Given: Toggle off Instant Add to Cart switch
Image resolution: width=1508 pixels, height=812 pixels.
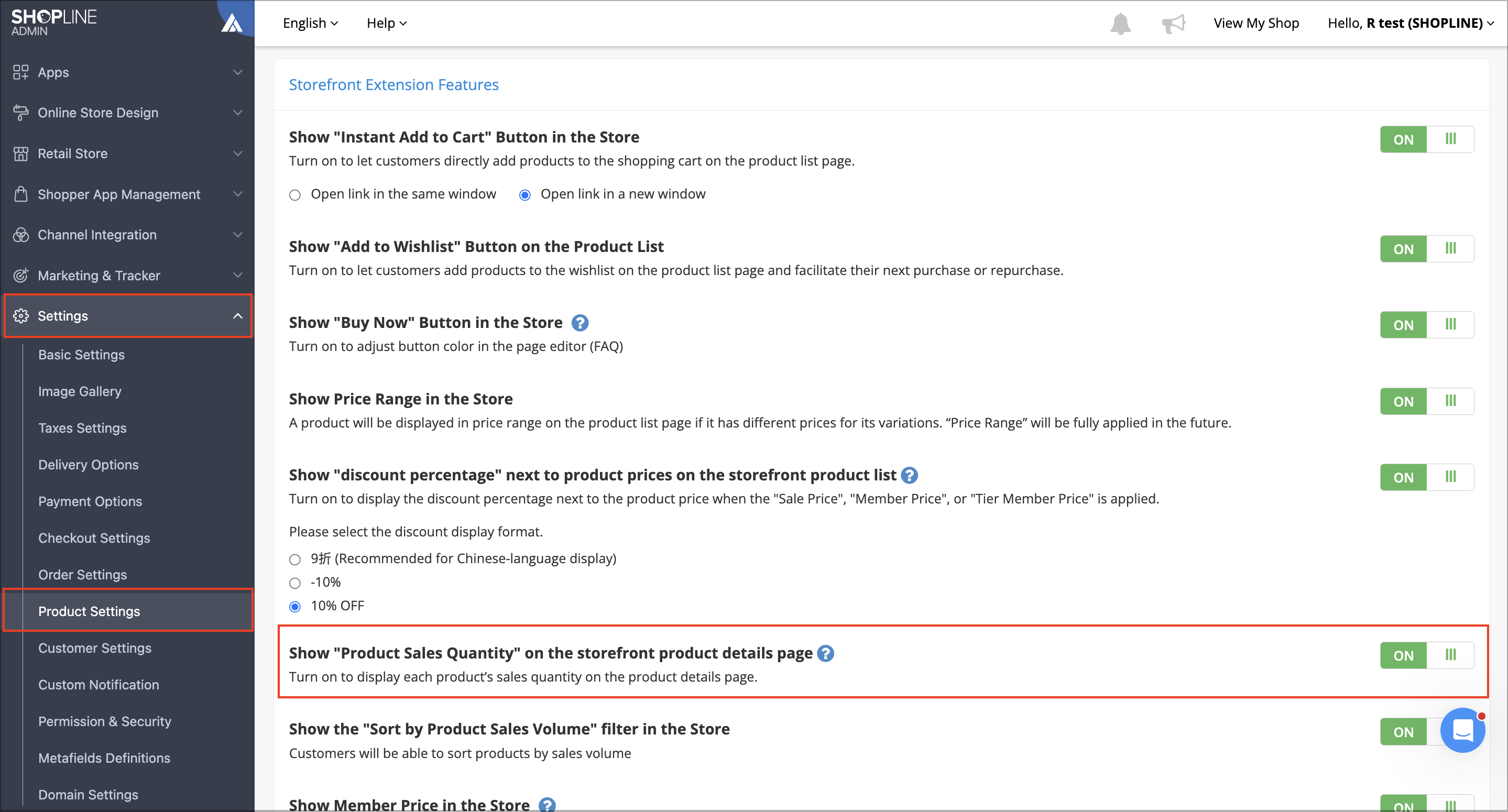Looking at the screenshot, I should (1427, 139).
